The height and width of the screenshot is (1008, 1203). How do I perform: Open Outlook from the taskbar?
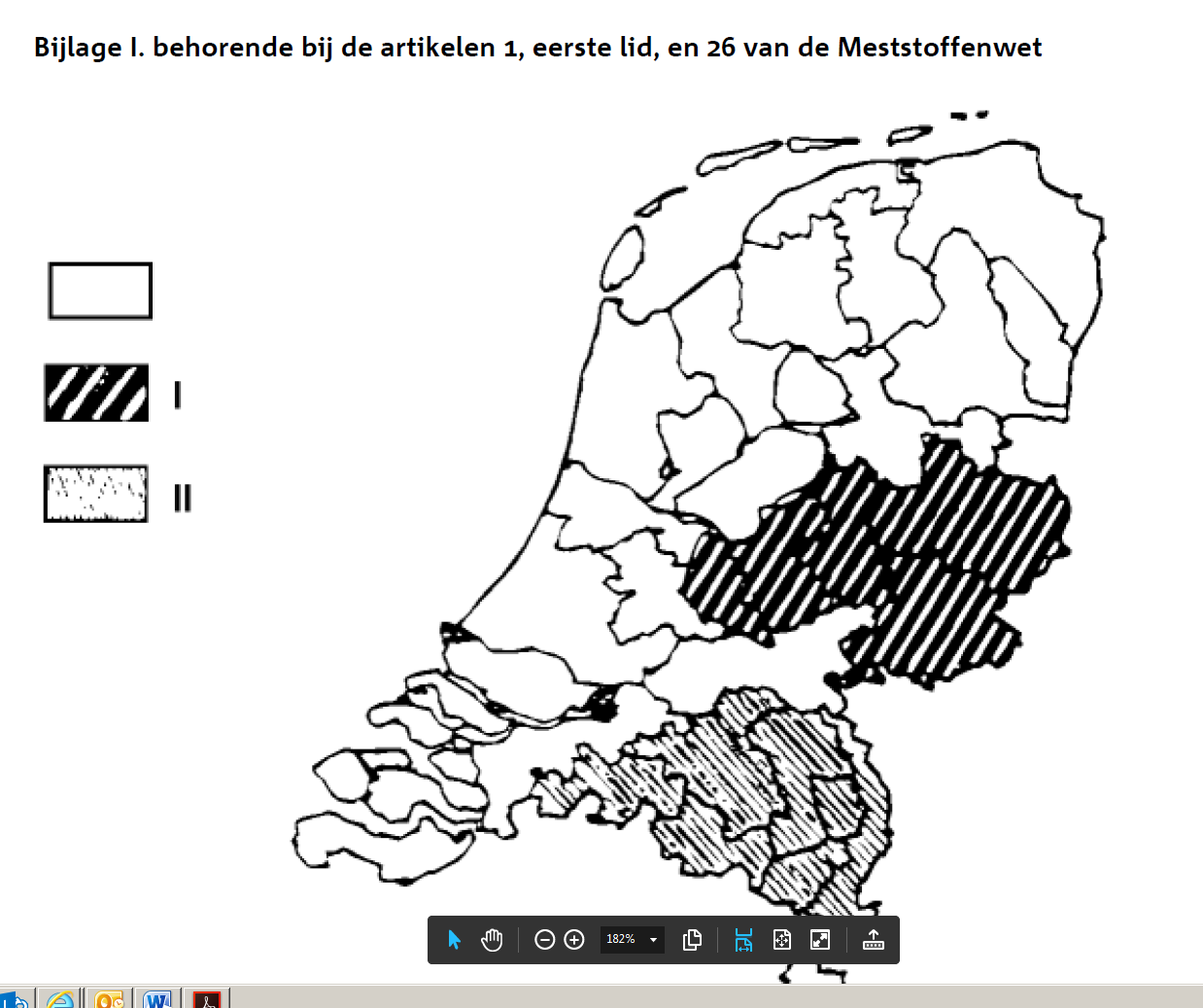click(x=109, y=999)
